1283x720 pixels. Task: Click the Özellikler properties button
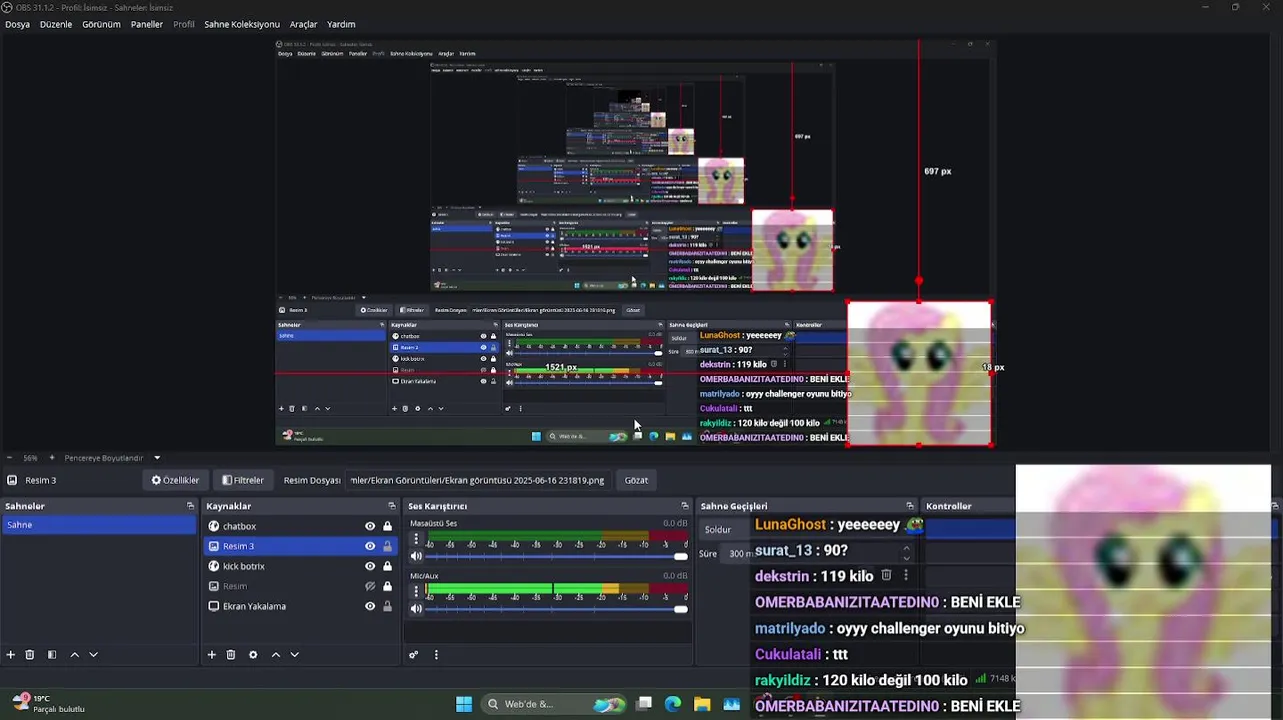[x=175, y=480]
